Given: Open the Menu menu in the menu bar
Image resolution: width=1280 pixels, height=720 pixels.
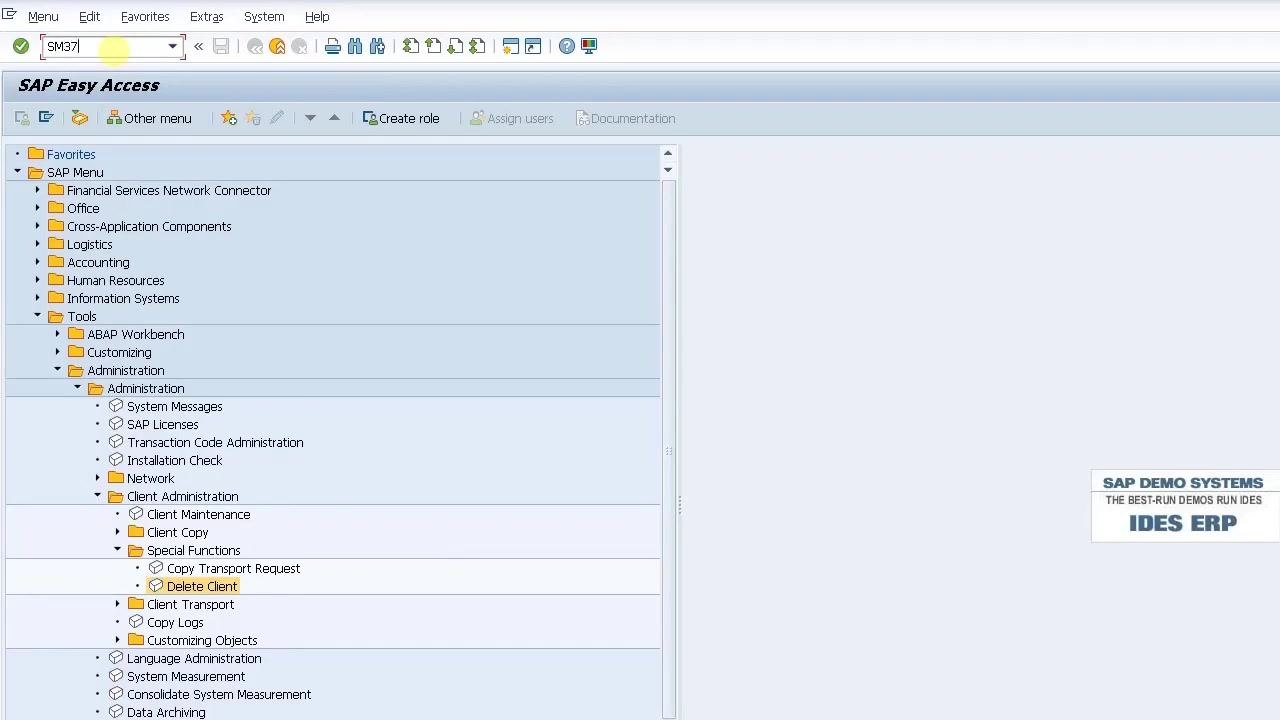Looking at the screenshot, I should [43, 16].
